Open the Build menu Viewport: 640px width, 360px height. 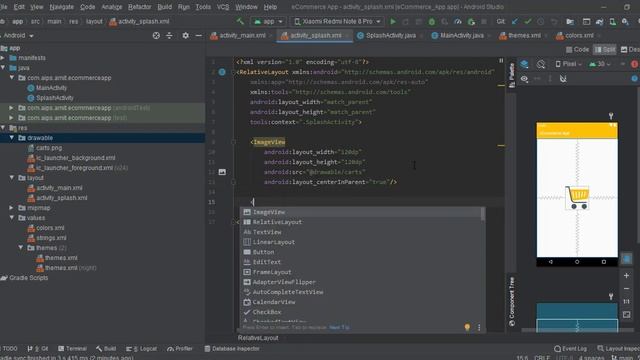click(164, 7)
